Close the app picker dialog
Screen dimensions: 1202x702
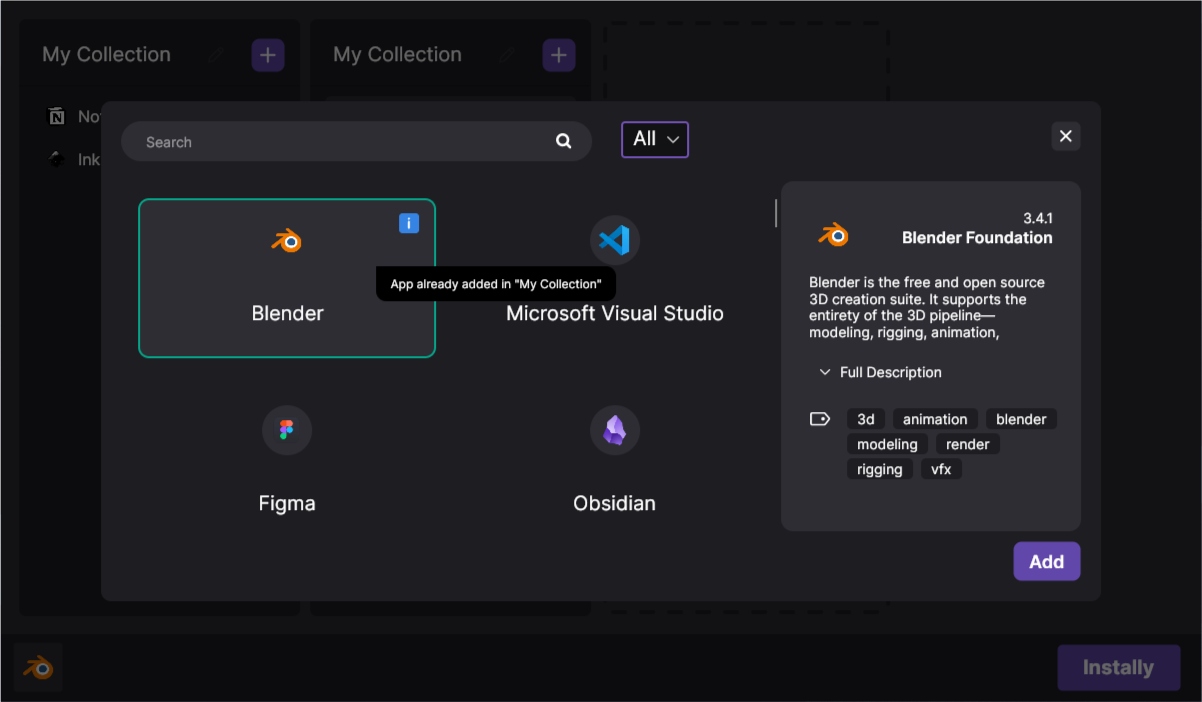pos(1066,136)
